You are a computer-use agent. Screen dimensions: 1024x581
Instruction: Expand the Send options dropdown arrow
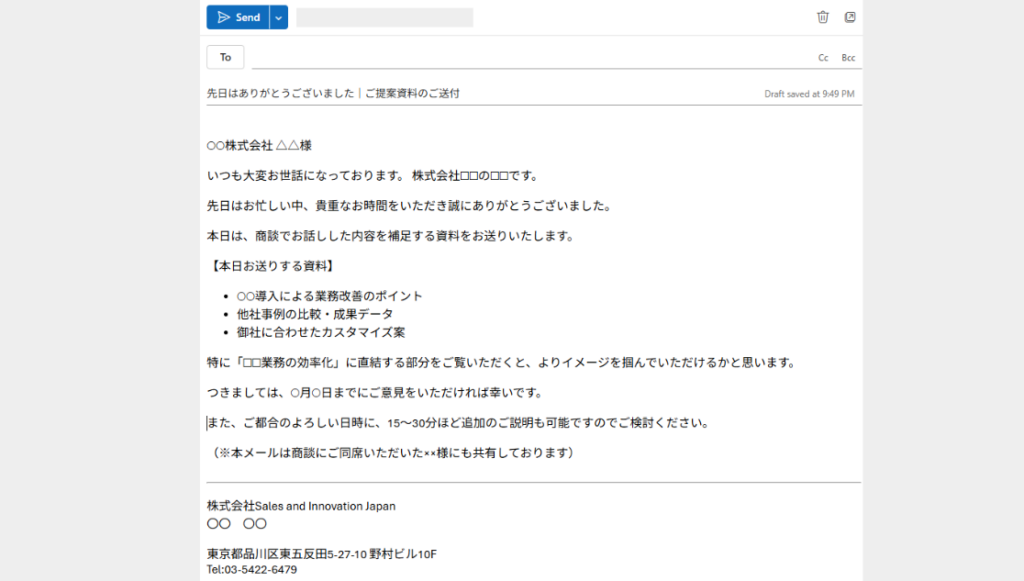[x=279, y=17]
